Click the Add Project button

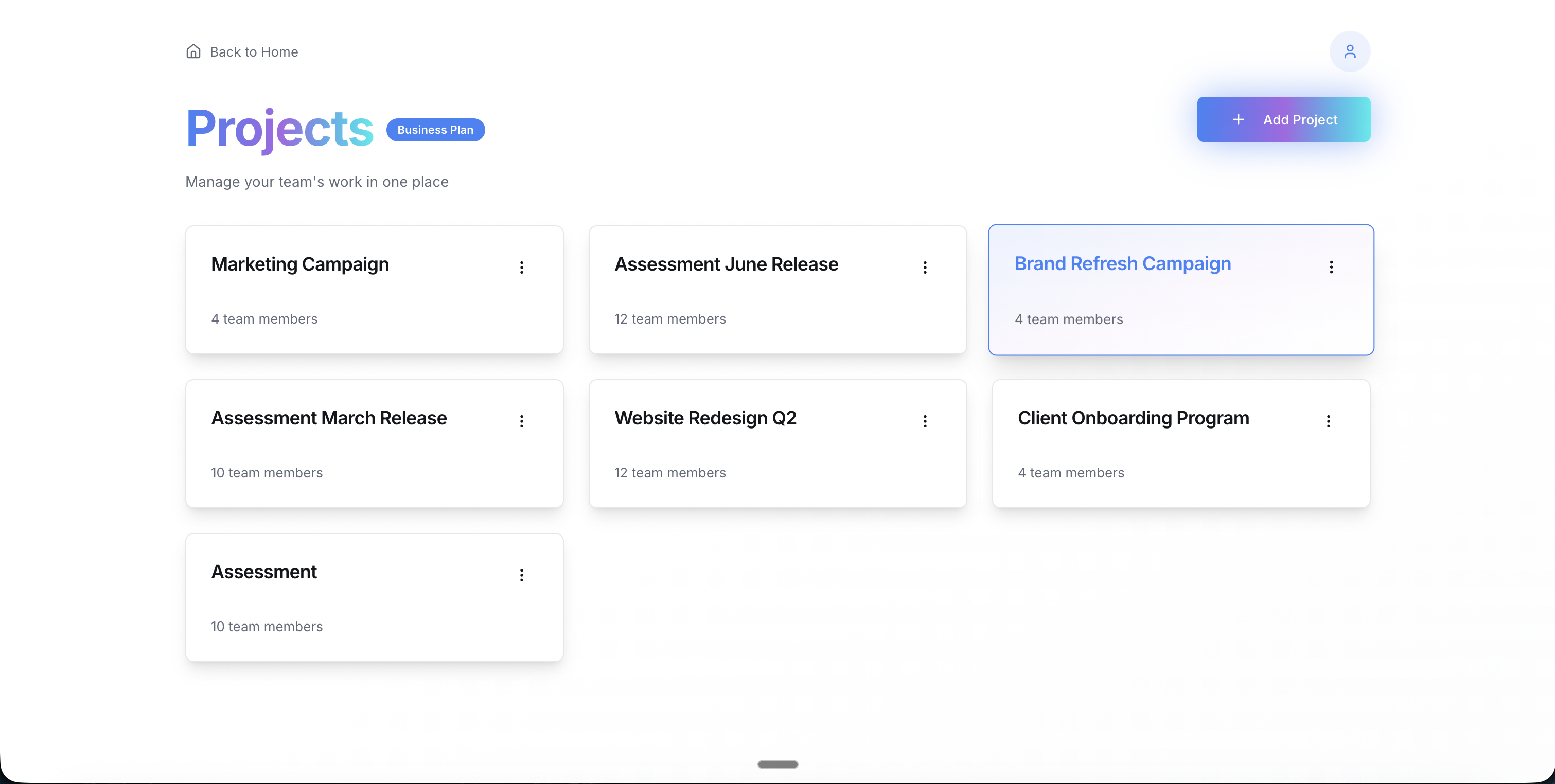click(1283, 119)
